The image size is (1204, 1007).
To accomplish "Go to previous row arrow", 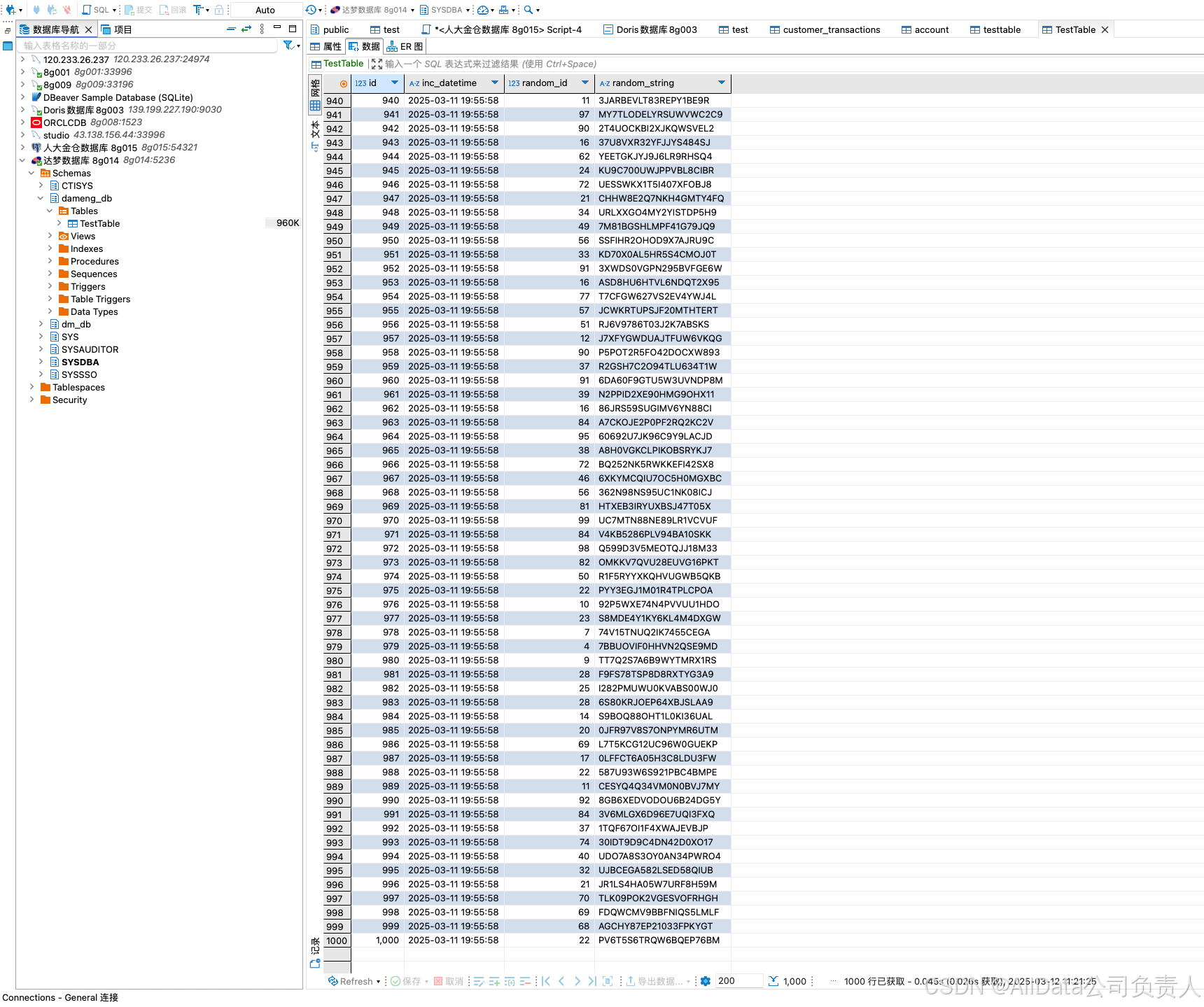I will pyautogui.click(x=561, y=981).
